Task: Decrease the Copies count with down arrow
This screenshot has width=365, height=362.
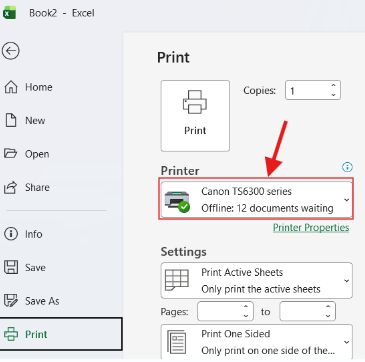Action: [x=333, y=95]
